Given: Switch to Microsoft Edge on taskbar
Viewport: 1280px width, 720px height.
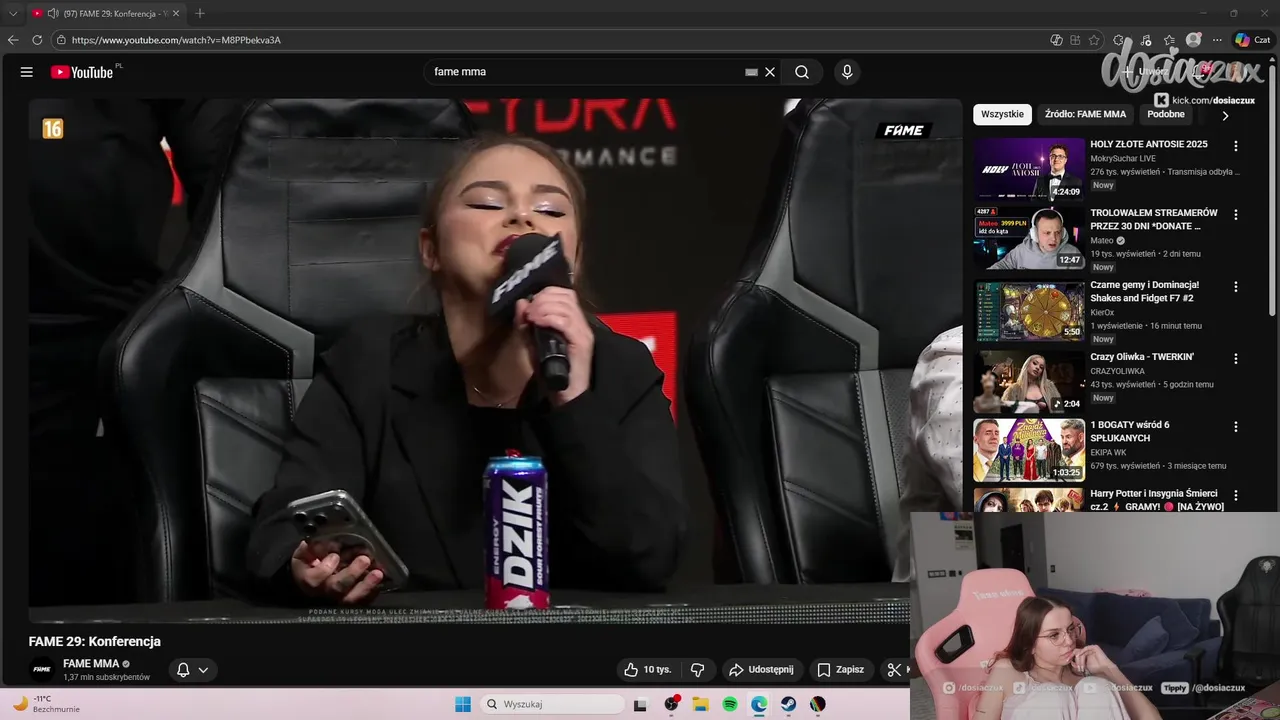Looking at the screenshot, I should pyautogui.click(x=759, y=704).
